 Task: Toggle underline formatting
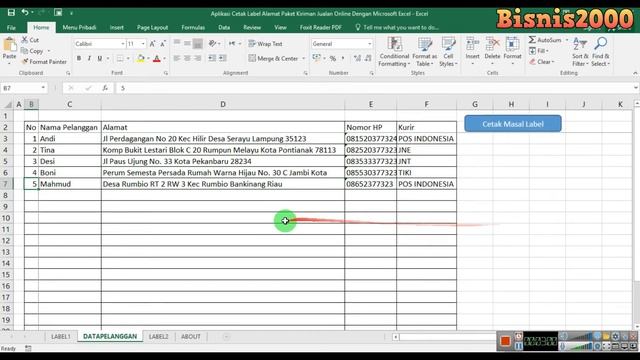pos(100,58)
